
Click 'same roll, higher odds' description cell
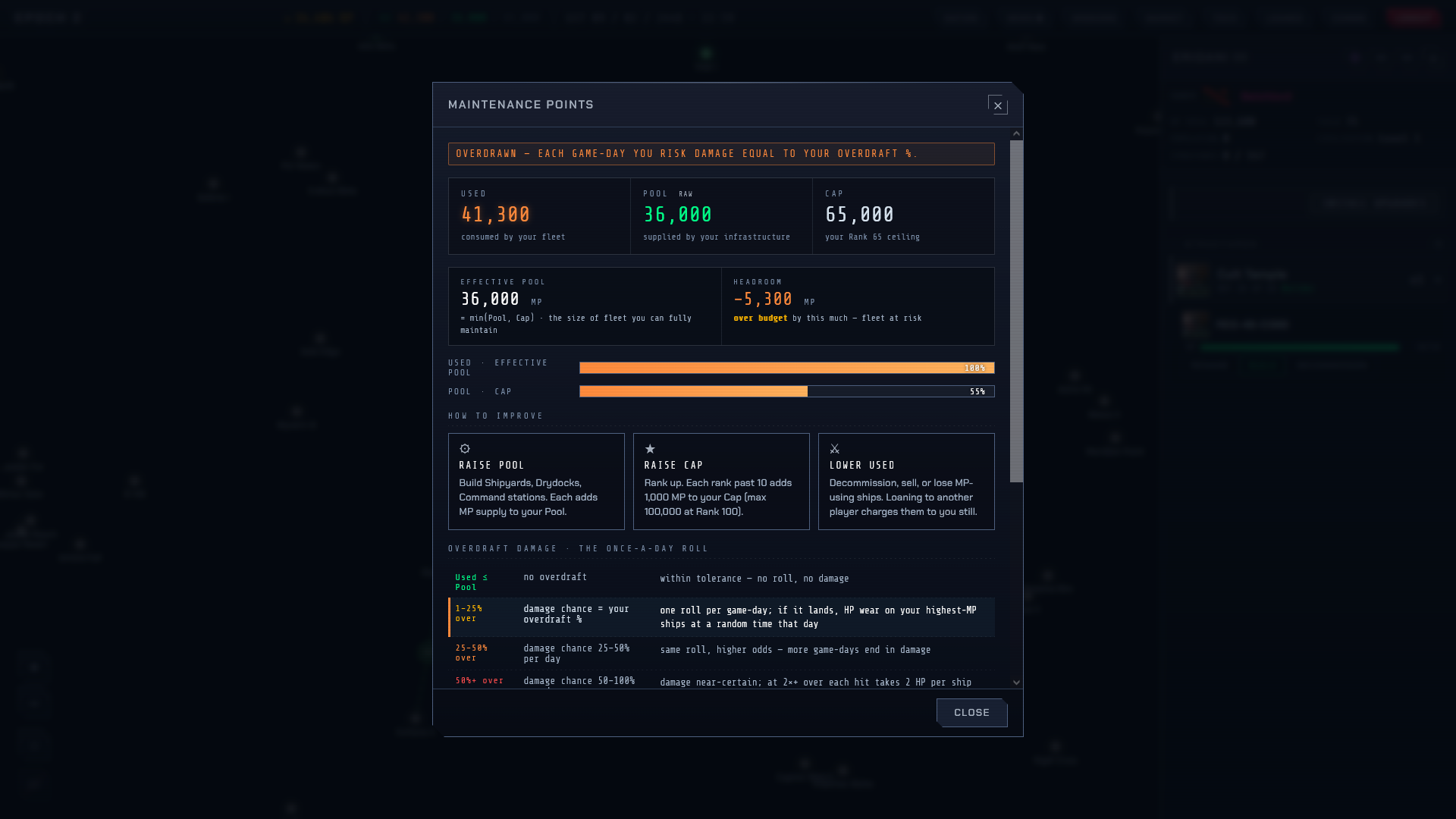pos(795,650)
